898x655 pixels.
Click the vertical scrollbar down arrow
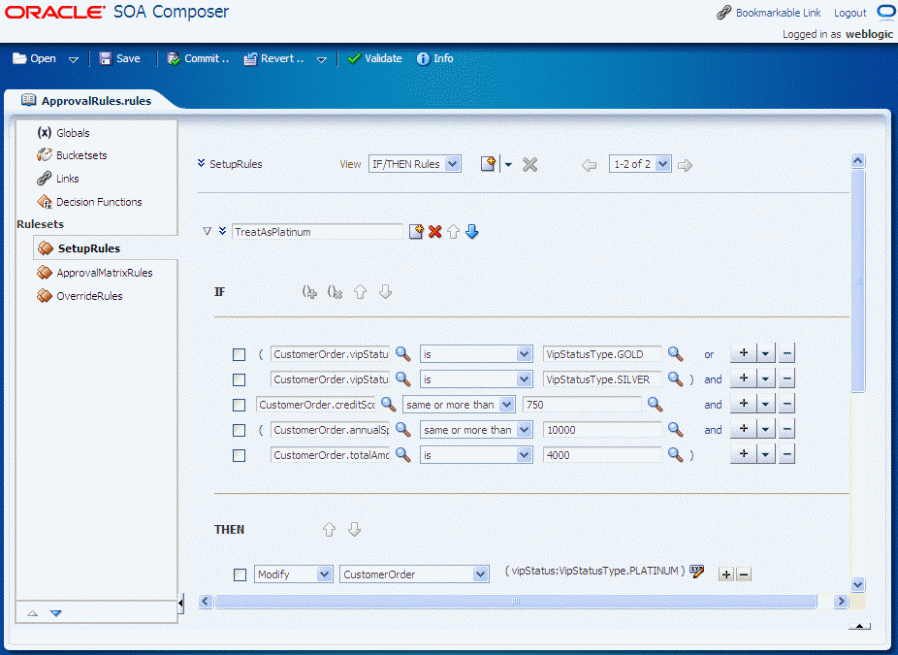point(857,585)
